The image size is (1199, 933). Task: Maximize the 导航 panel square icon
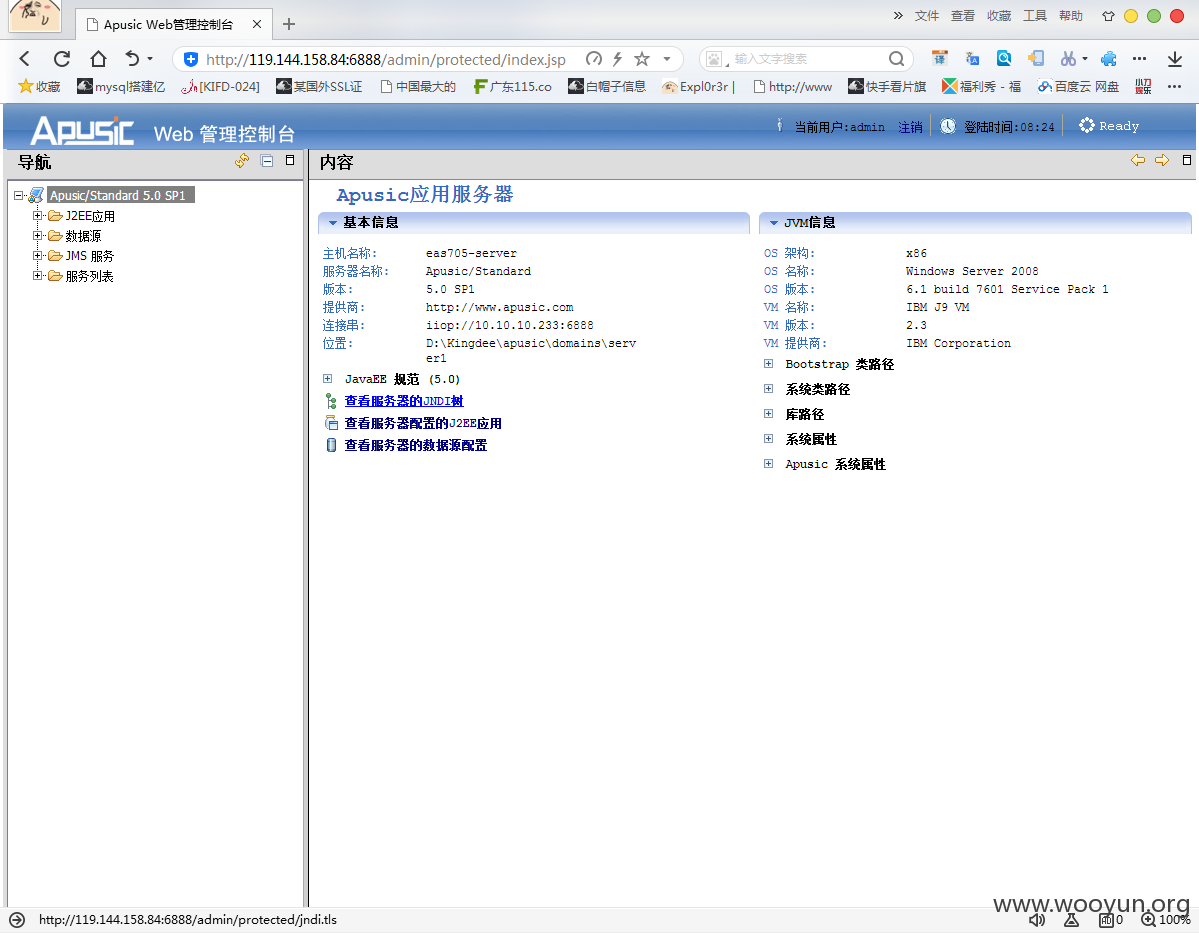(x=290, y=160)
